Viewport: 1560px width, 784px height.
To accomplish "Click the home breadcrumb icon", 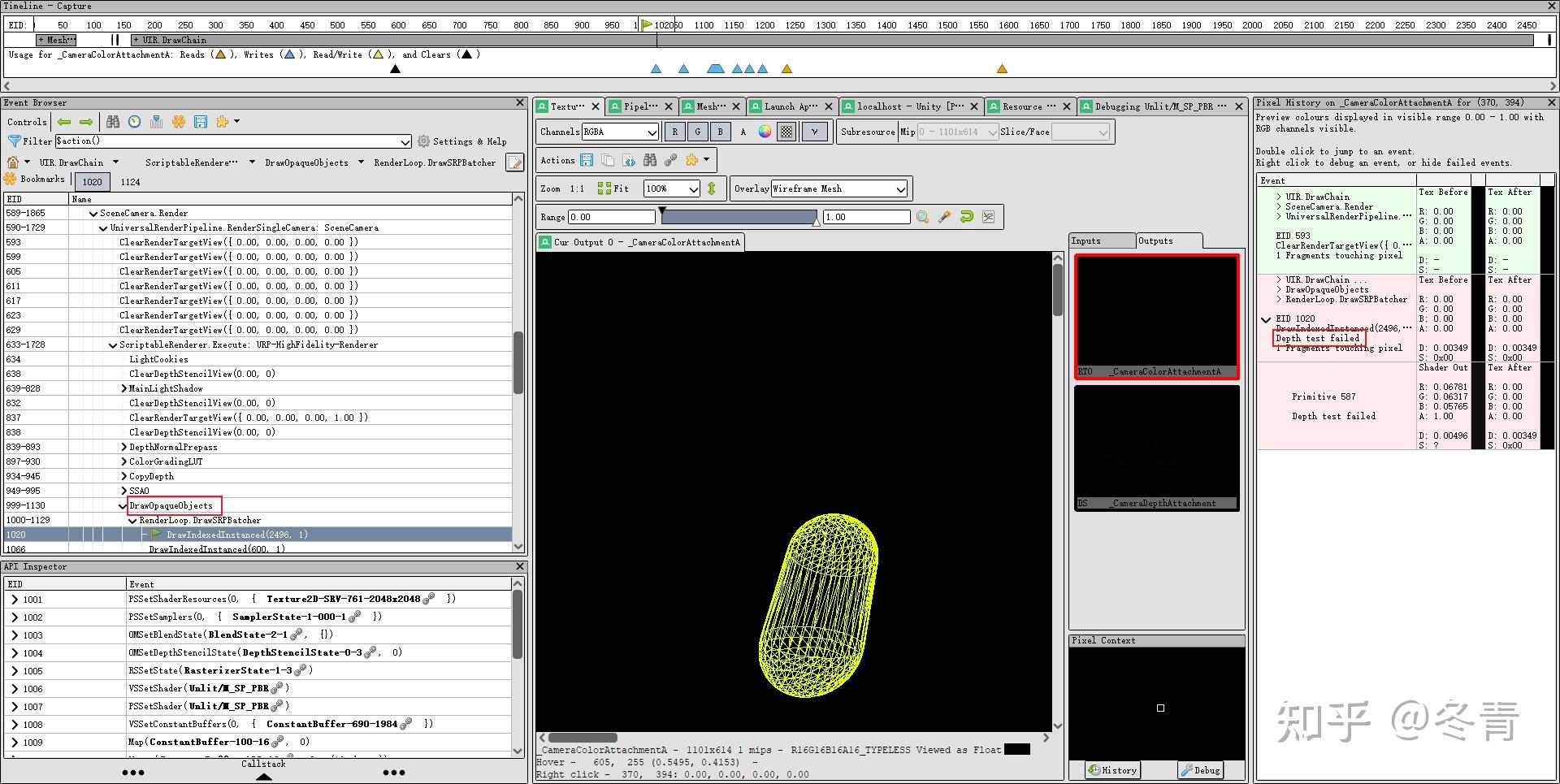I will tap(13, 162).
